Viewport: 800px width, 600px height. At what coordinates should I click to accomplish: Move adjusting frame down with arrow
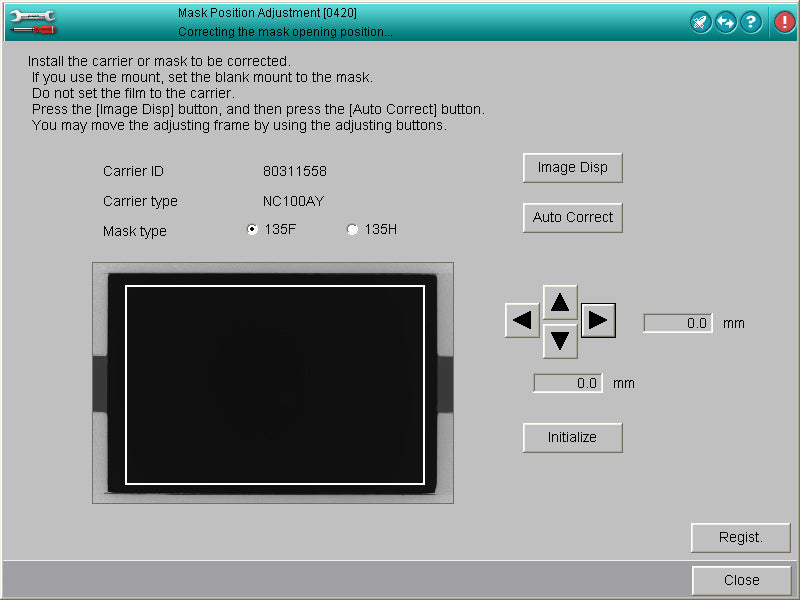click(x=560, y=341)
